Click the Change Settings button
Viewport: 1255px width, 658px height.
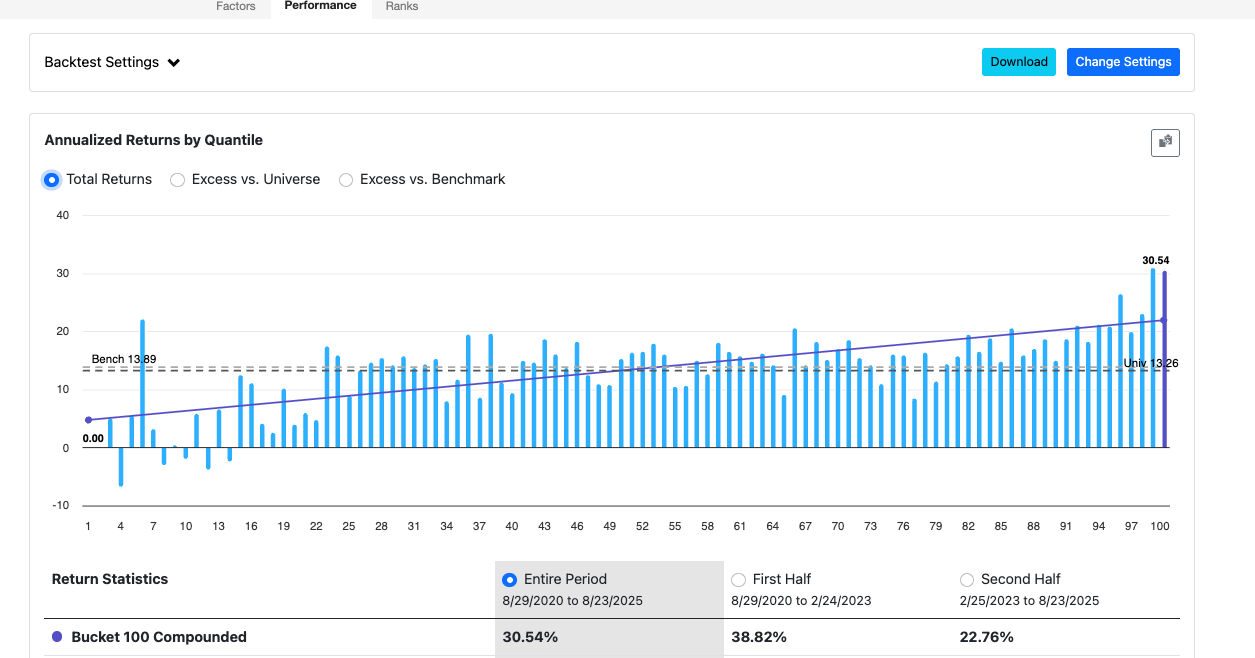click(1123, 62)
